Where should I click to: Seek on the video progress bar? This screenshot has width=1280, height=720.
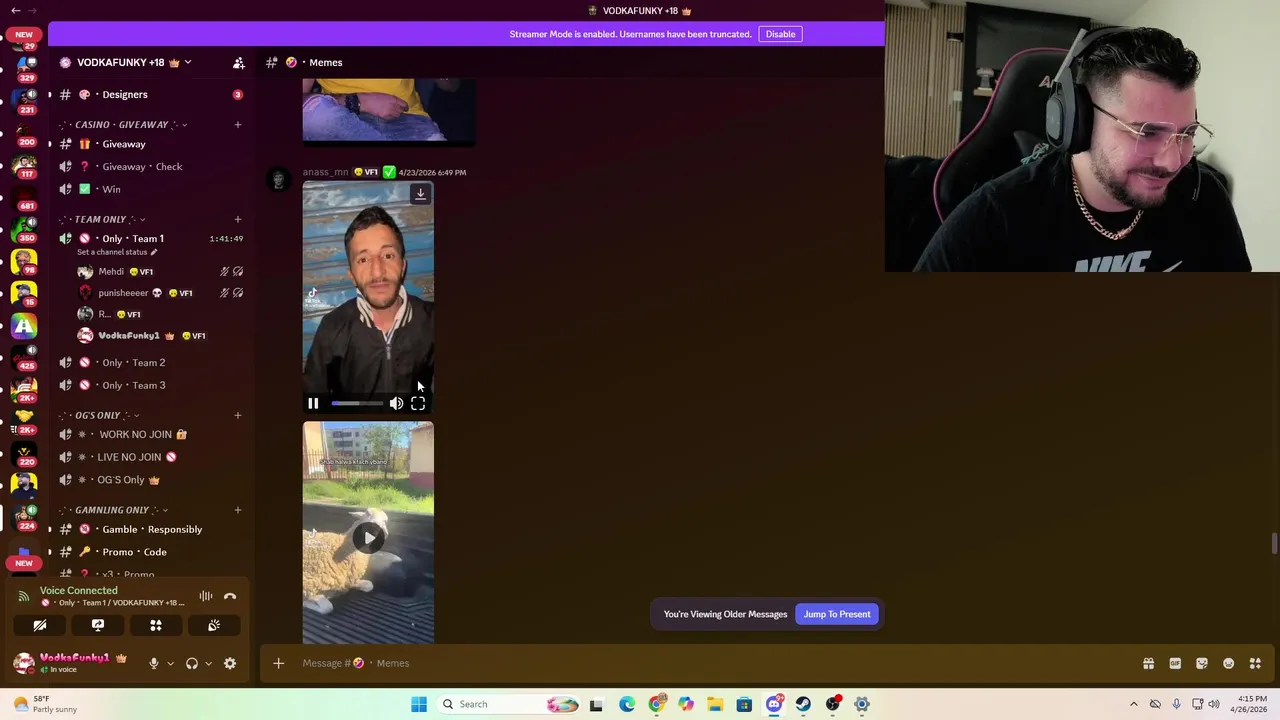coord(357,403)
